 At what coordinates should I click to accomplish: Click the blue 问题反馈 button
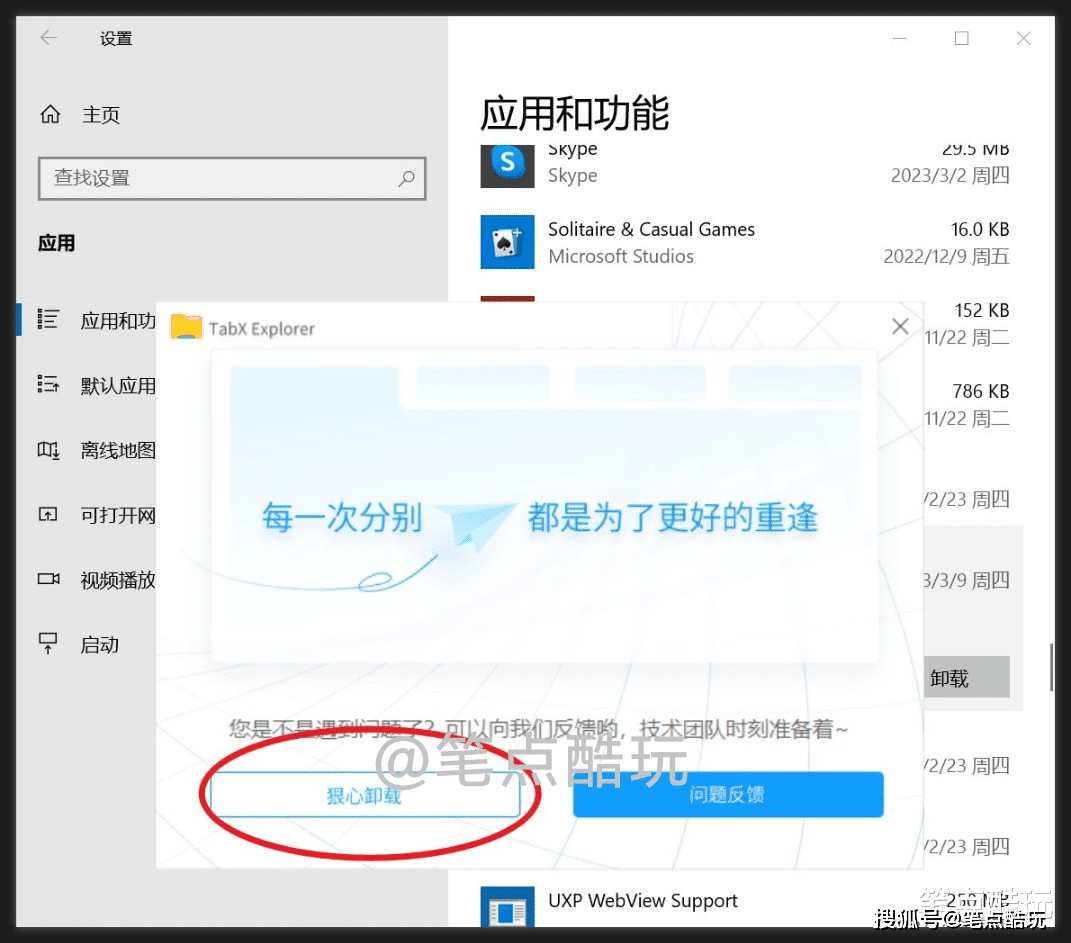pos(728,795)
